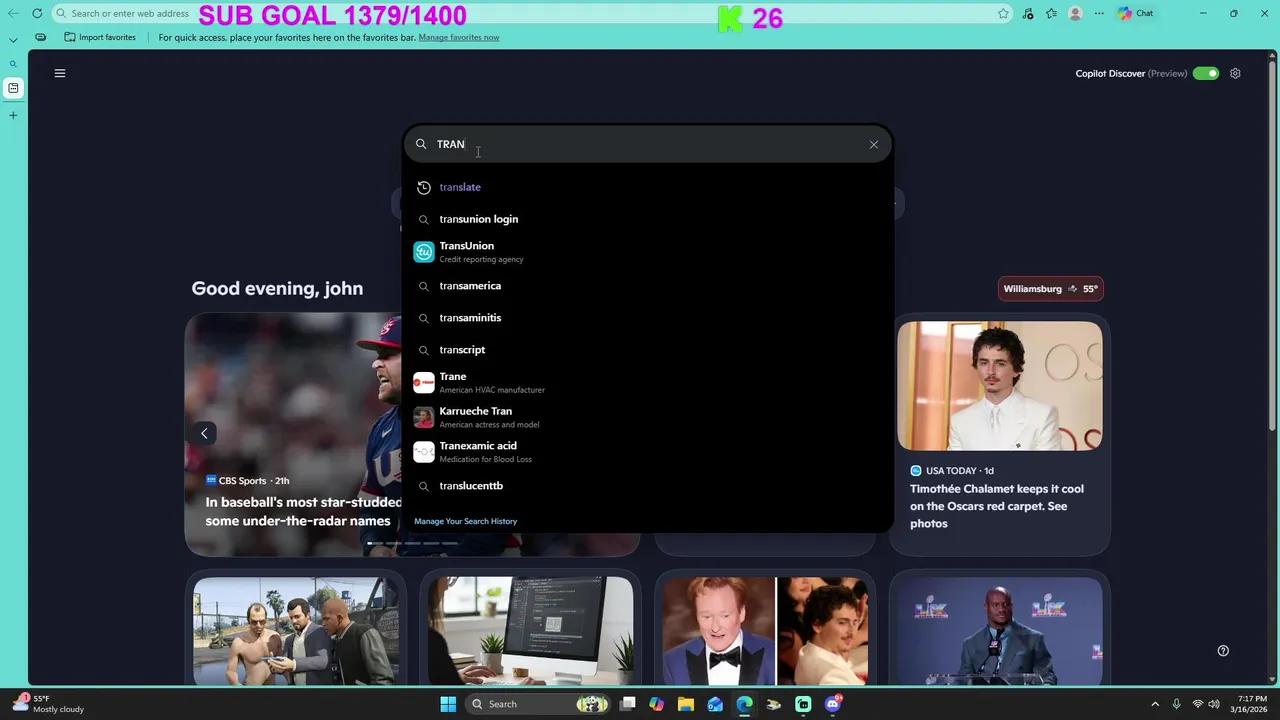Viewport: 1280px width, 720px height.
Task: Open weather widget 55°F Mostly cloudy
Action: point(49,704)
